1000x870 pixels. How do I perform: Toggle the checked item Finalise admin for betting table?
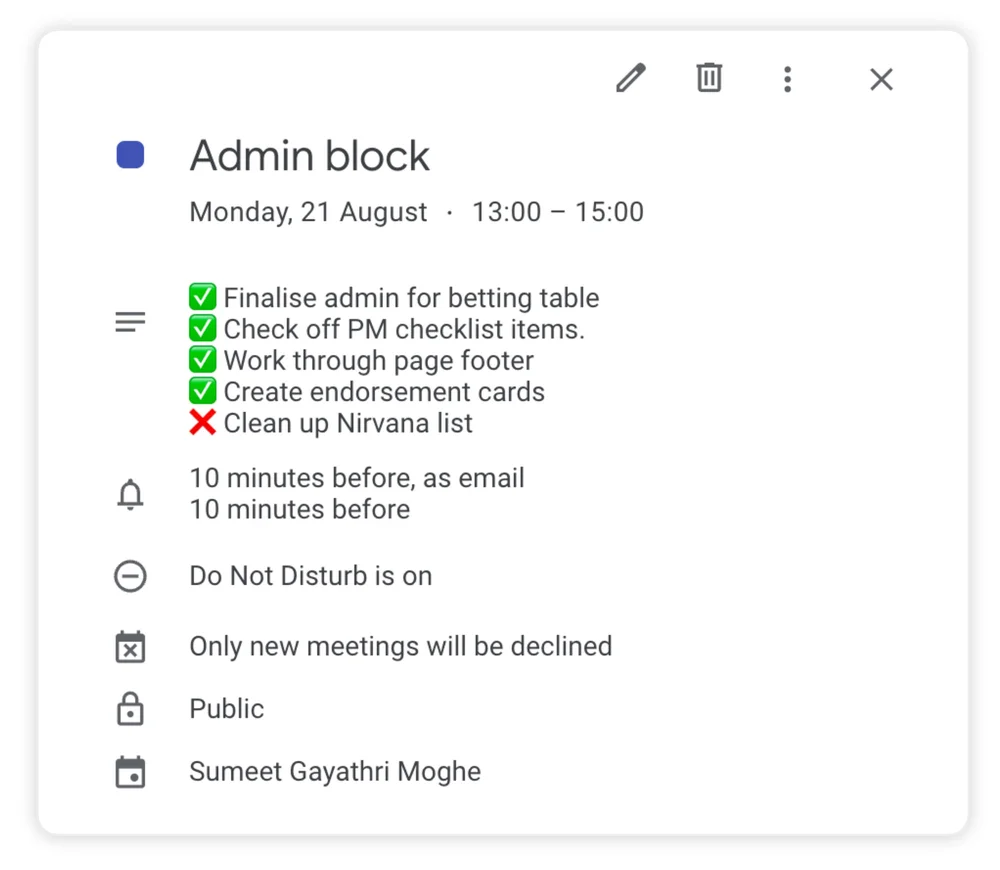click(202, 296)
